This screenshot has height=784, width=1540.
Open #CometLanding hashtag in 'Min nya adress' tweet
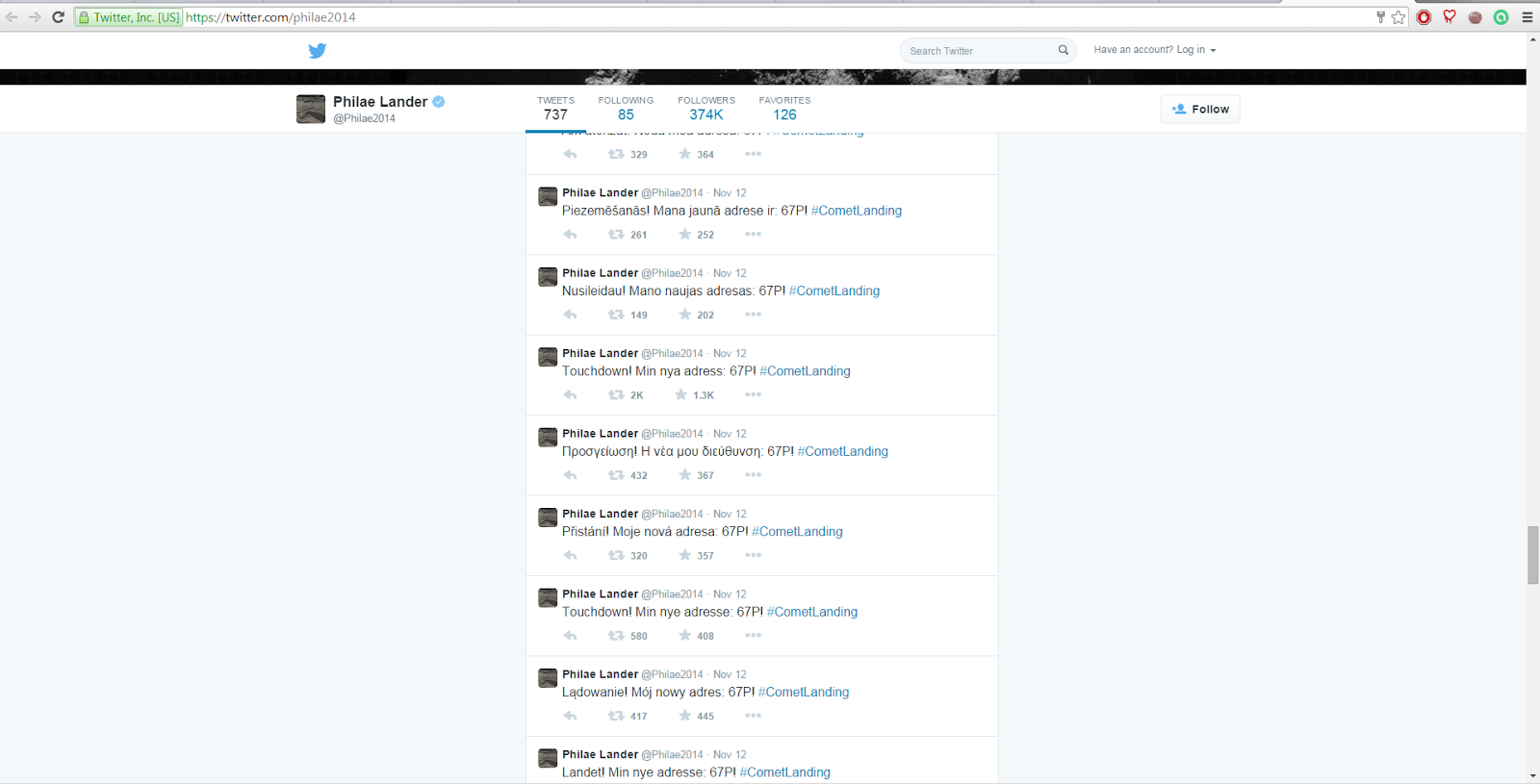[805, 371]
